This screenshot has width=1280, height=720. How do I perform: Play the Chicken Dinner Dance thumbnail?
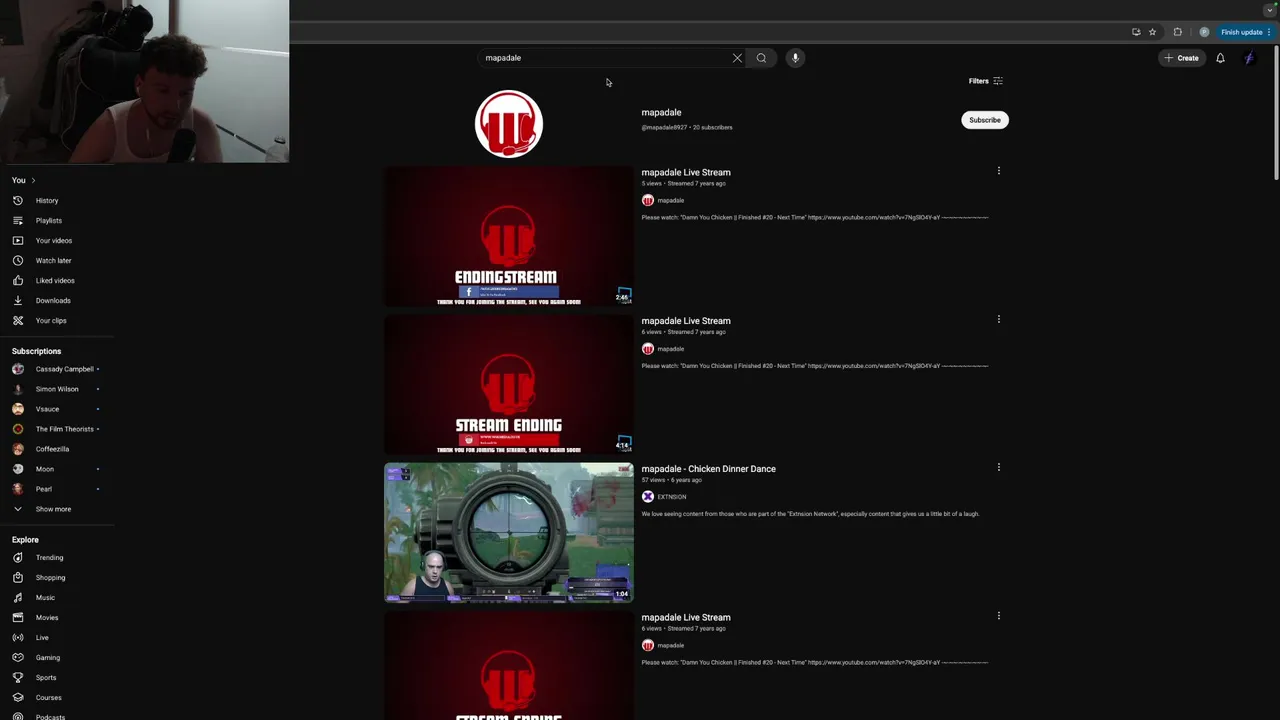(x=509, y=533)
